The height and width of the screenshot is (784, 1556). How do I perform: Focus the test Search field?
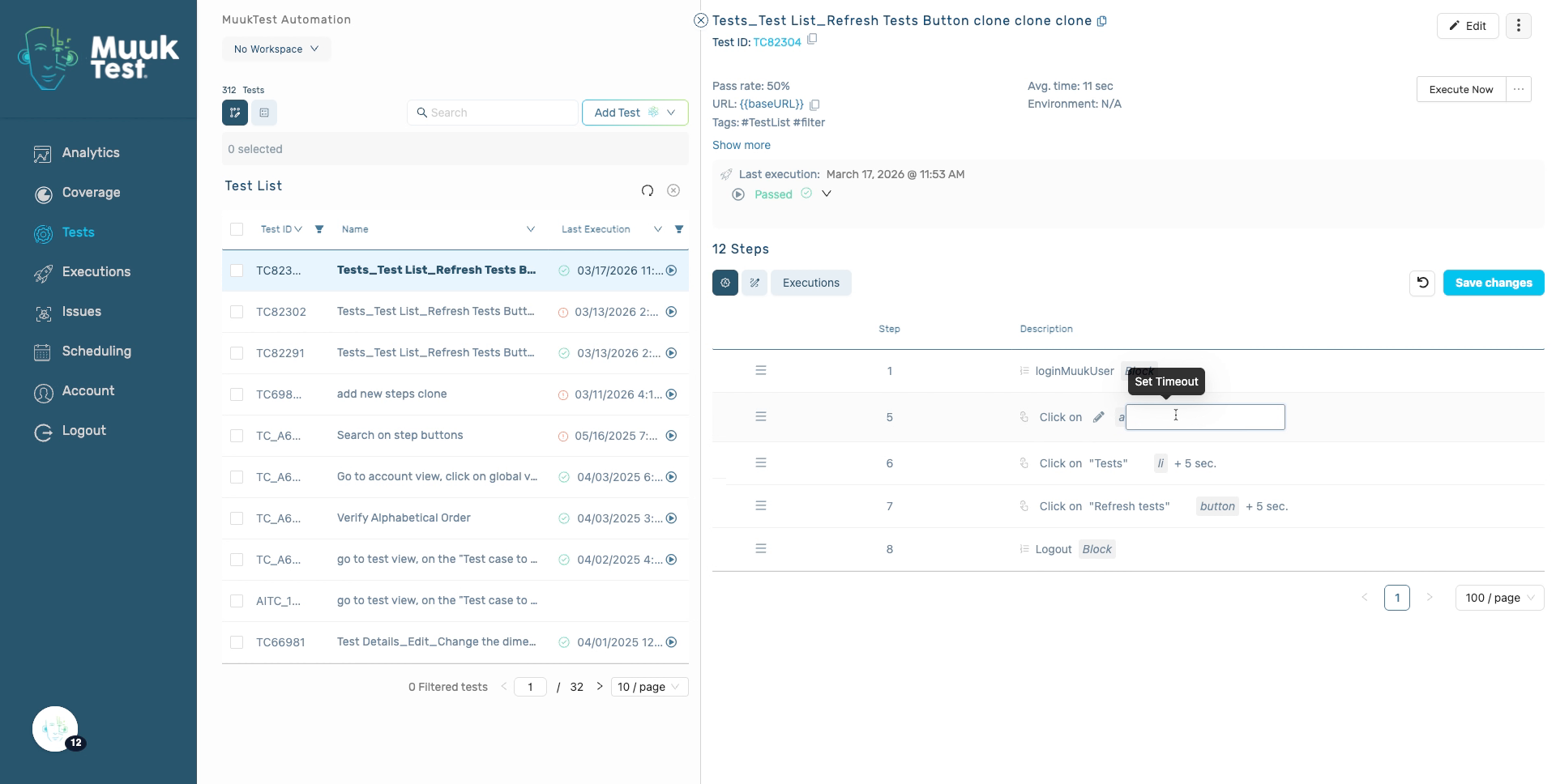(493, 113)
